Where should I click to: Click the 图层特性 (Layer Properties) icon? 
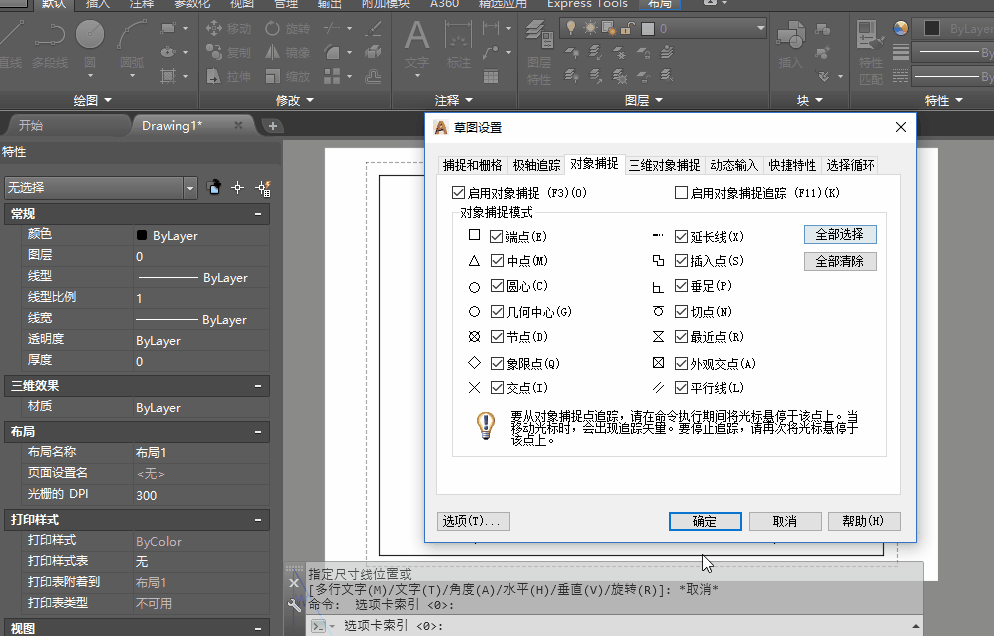[539, 60]
